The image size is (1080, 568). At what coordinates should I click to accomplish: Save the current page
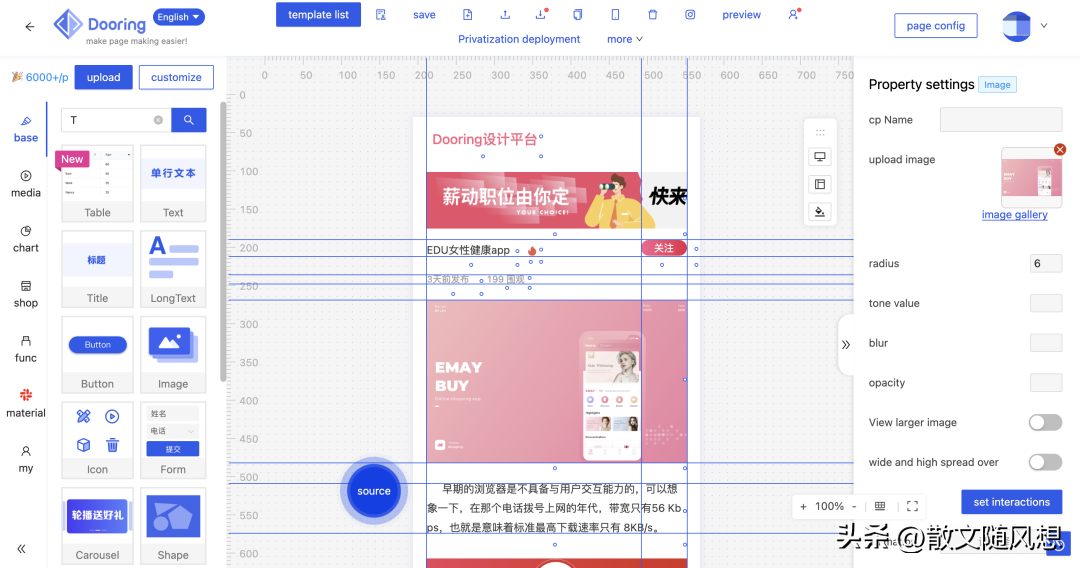click(x=424, y=14)
